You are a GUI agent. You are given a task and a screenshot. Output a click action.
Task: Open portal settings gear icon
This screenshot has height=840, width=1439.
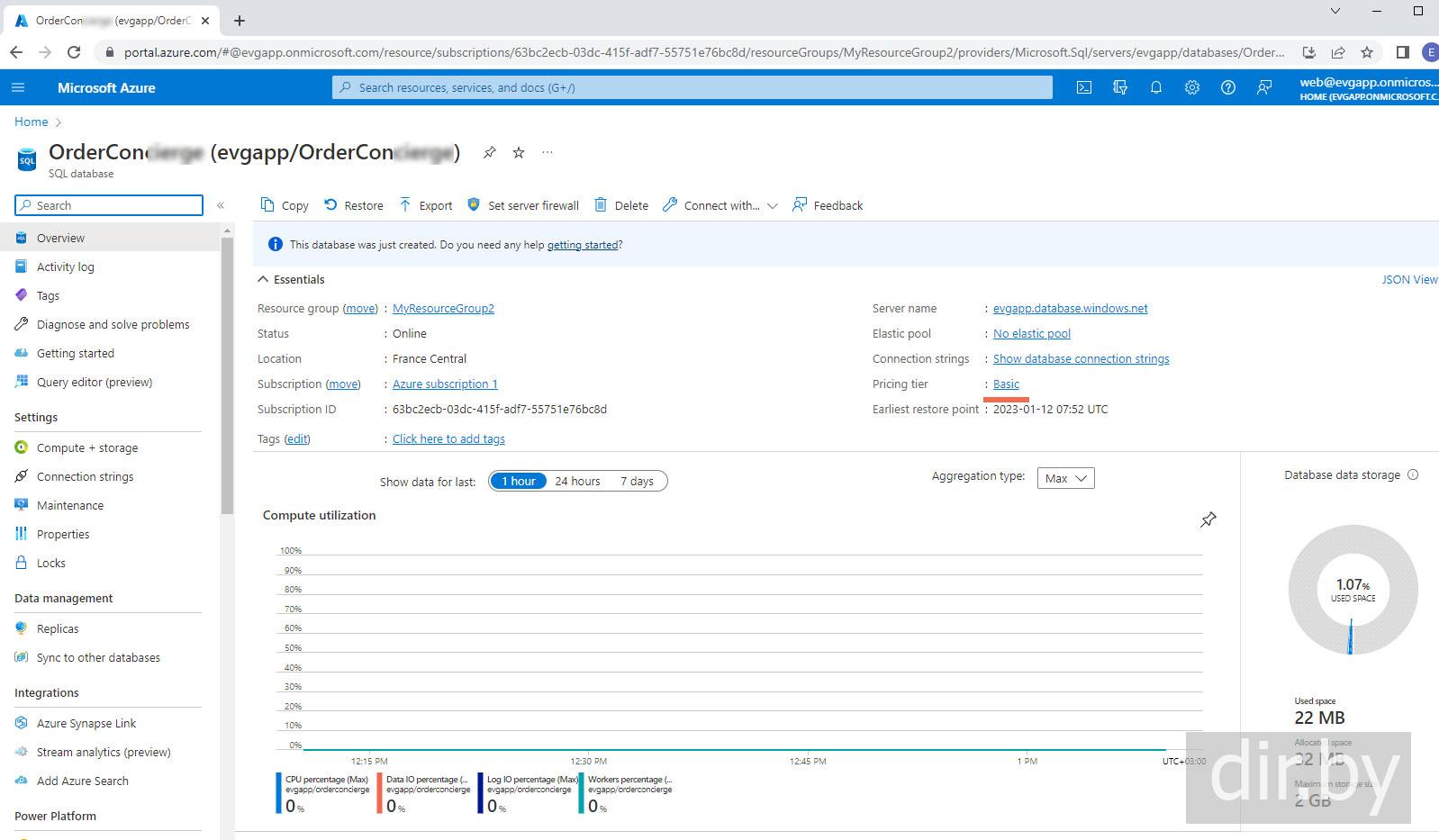pyautogui.click(x=1192, y=87)
